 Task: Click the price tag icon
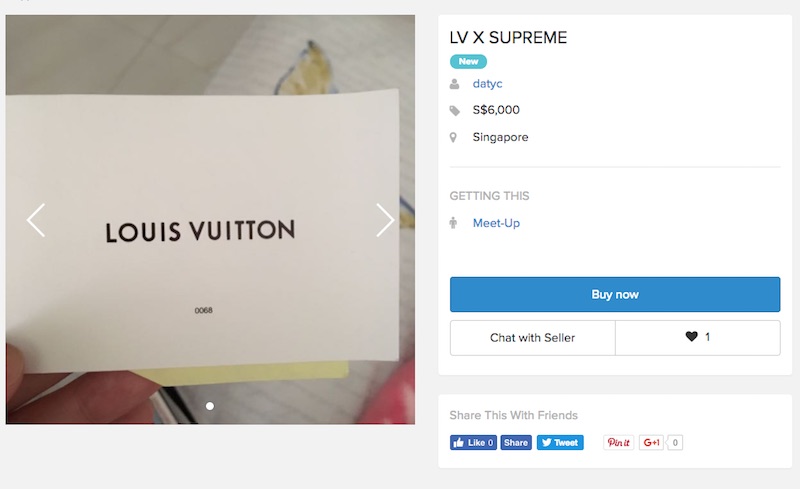point(455,111)
